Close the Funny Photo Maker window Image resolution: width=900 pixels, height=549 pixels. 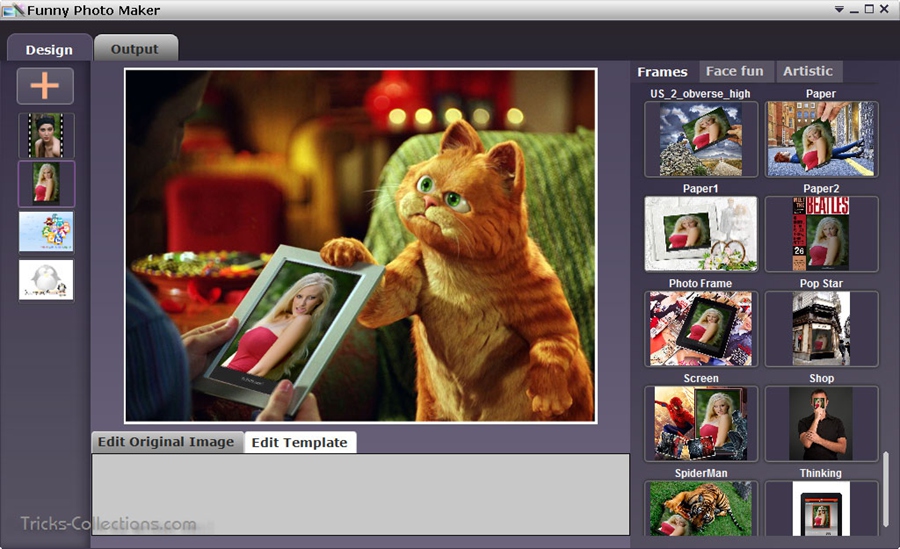[x=885, y=9]
